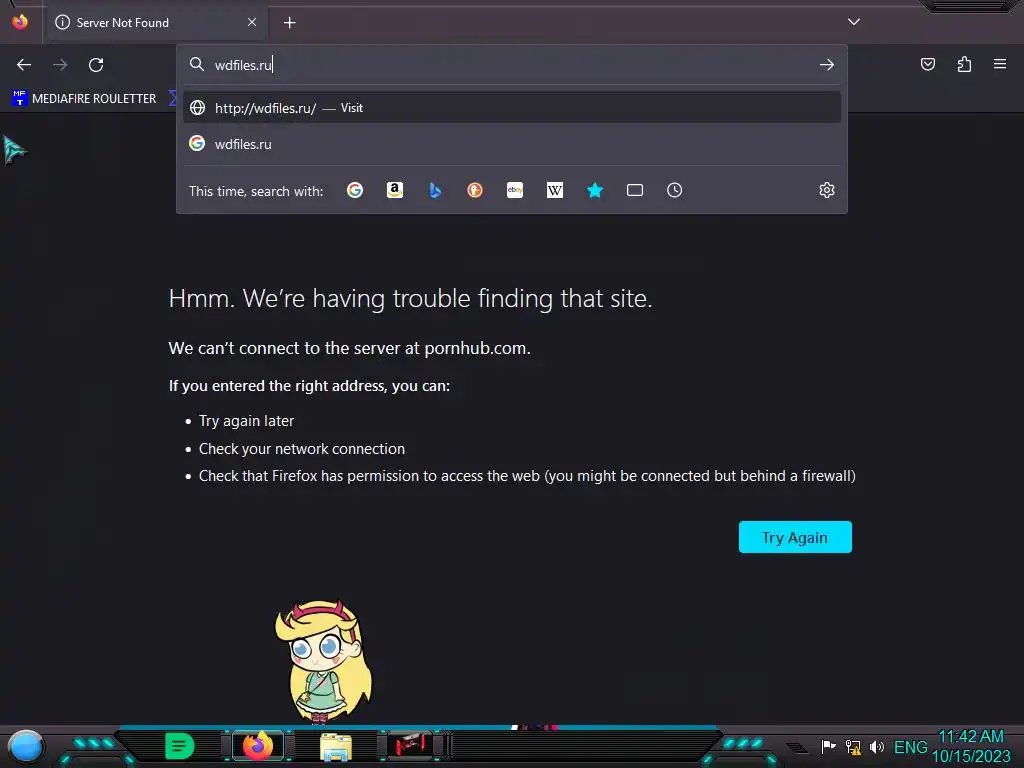The height and width of the screenshot is (768, 1024).
Task: Open the Extensions puzzle icon
Action: 964,64
